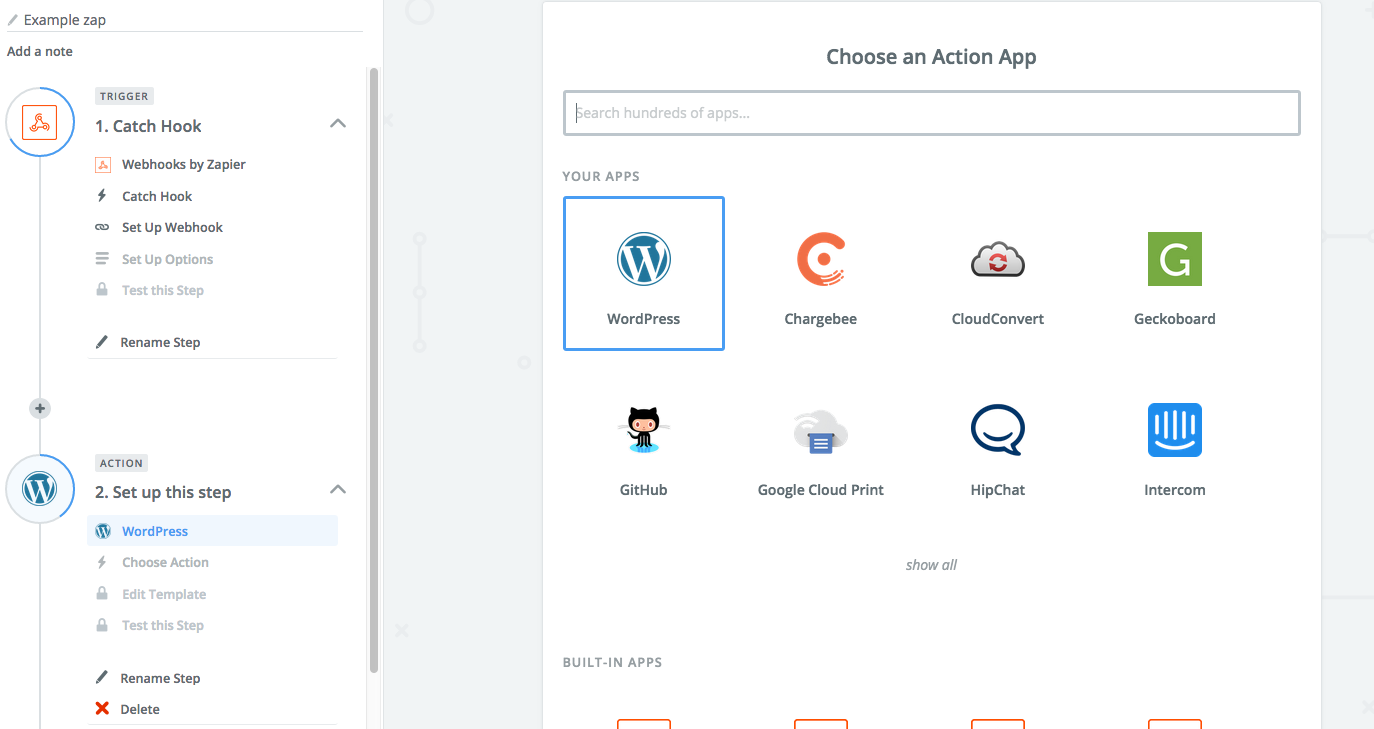The height and width of the screenshot is (729, 1374).
Task: Click the red X delete icon
Action: pyautogui.click(x=102, y=709)
